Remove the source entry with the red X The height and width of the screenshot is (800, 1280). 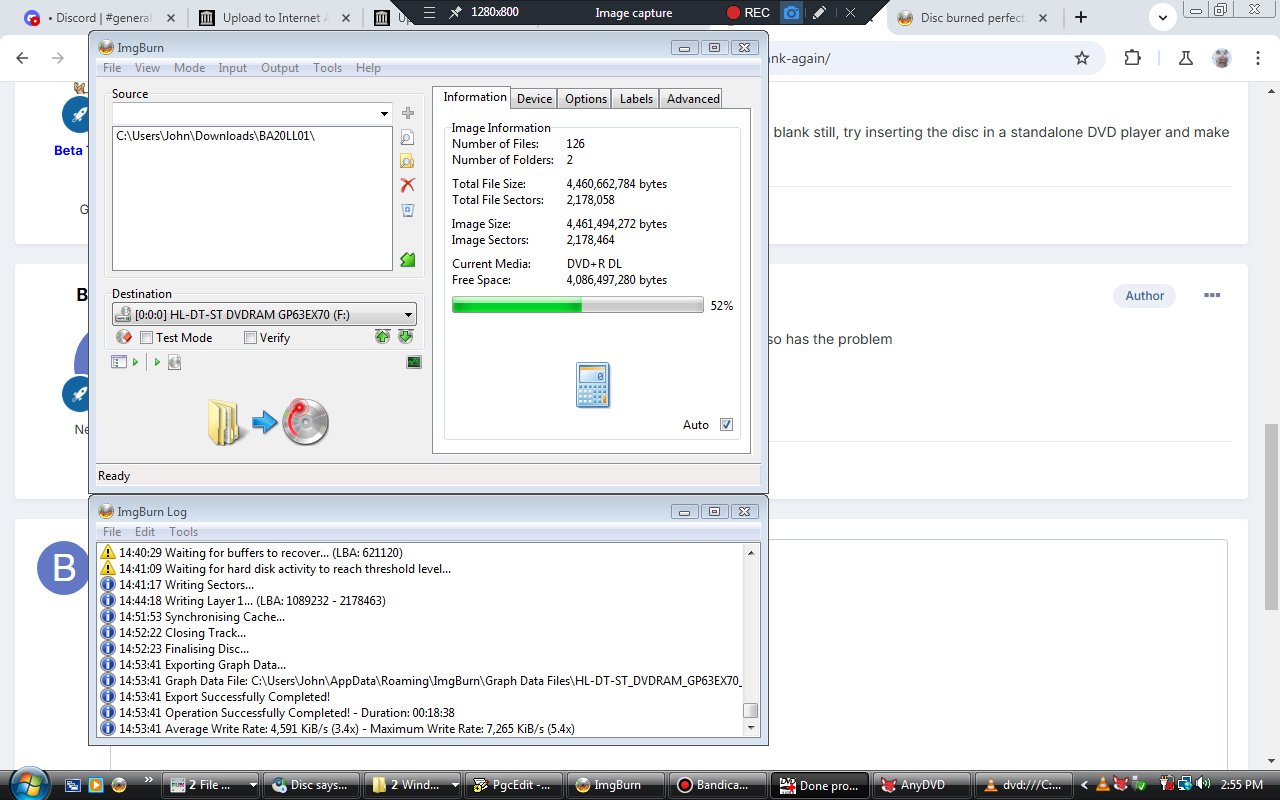[x=407, y=185]
